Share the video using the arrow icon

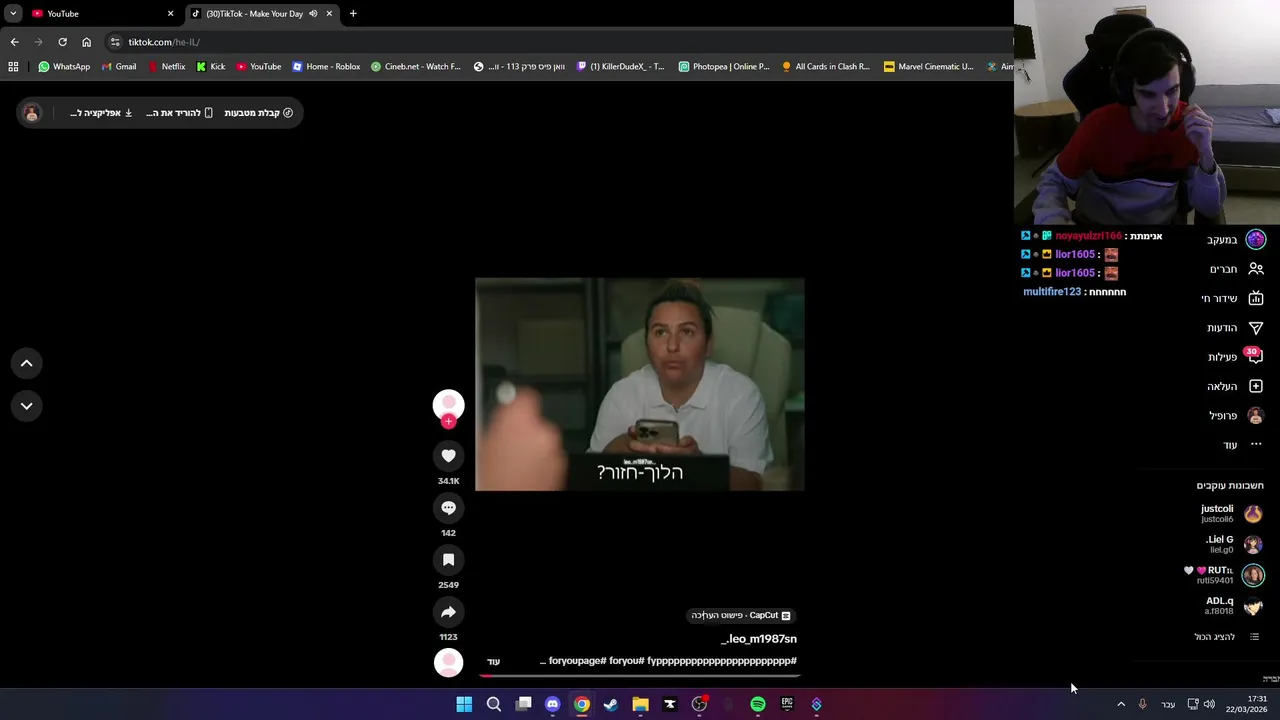click(448, 612)
